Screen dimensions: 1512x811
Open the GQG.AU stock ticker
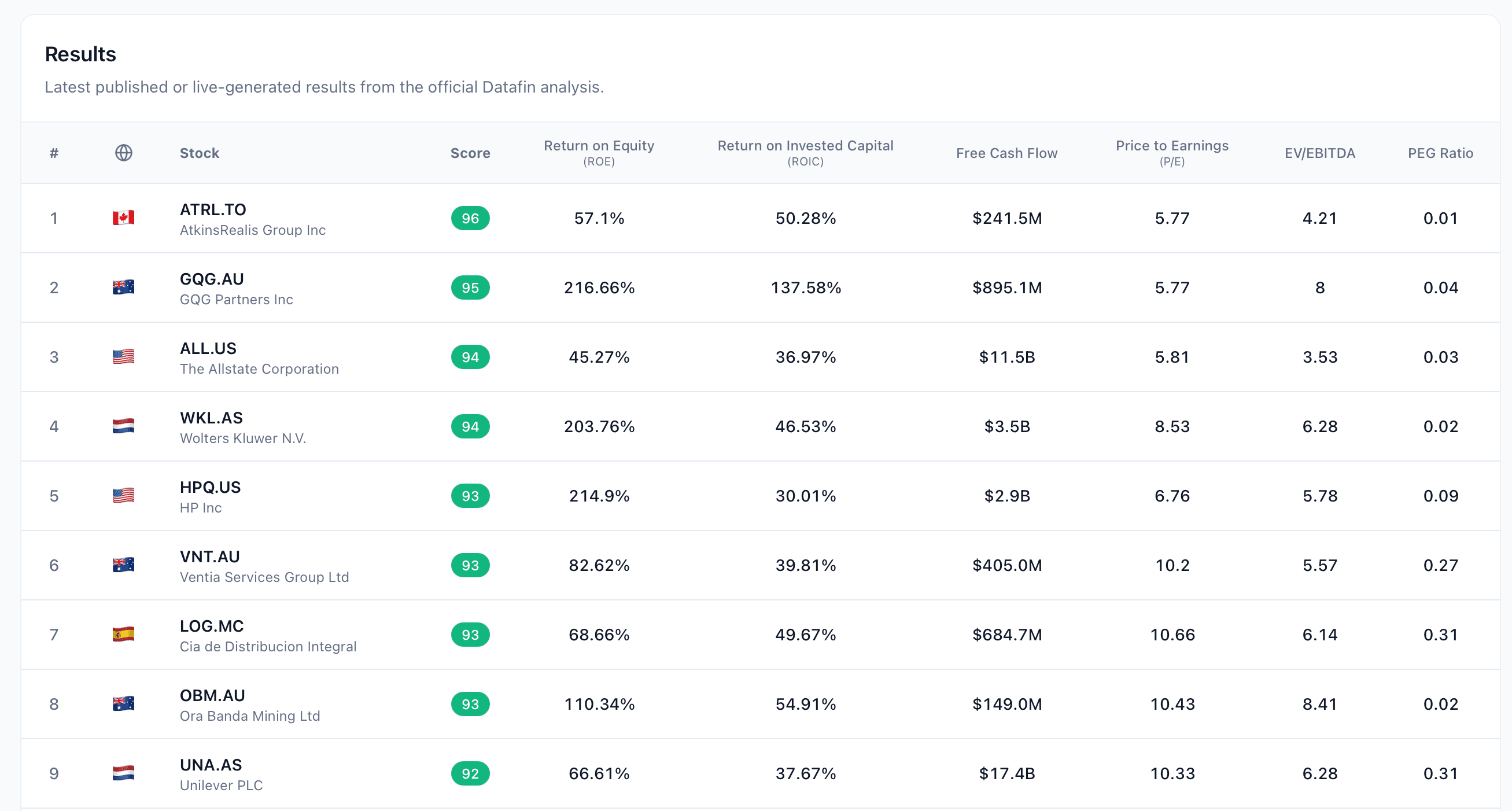tap(212, 279)
